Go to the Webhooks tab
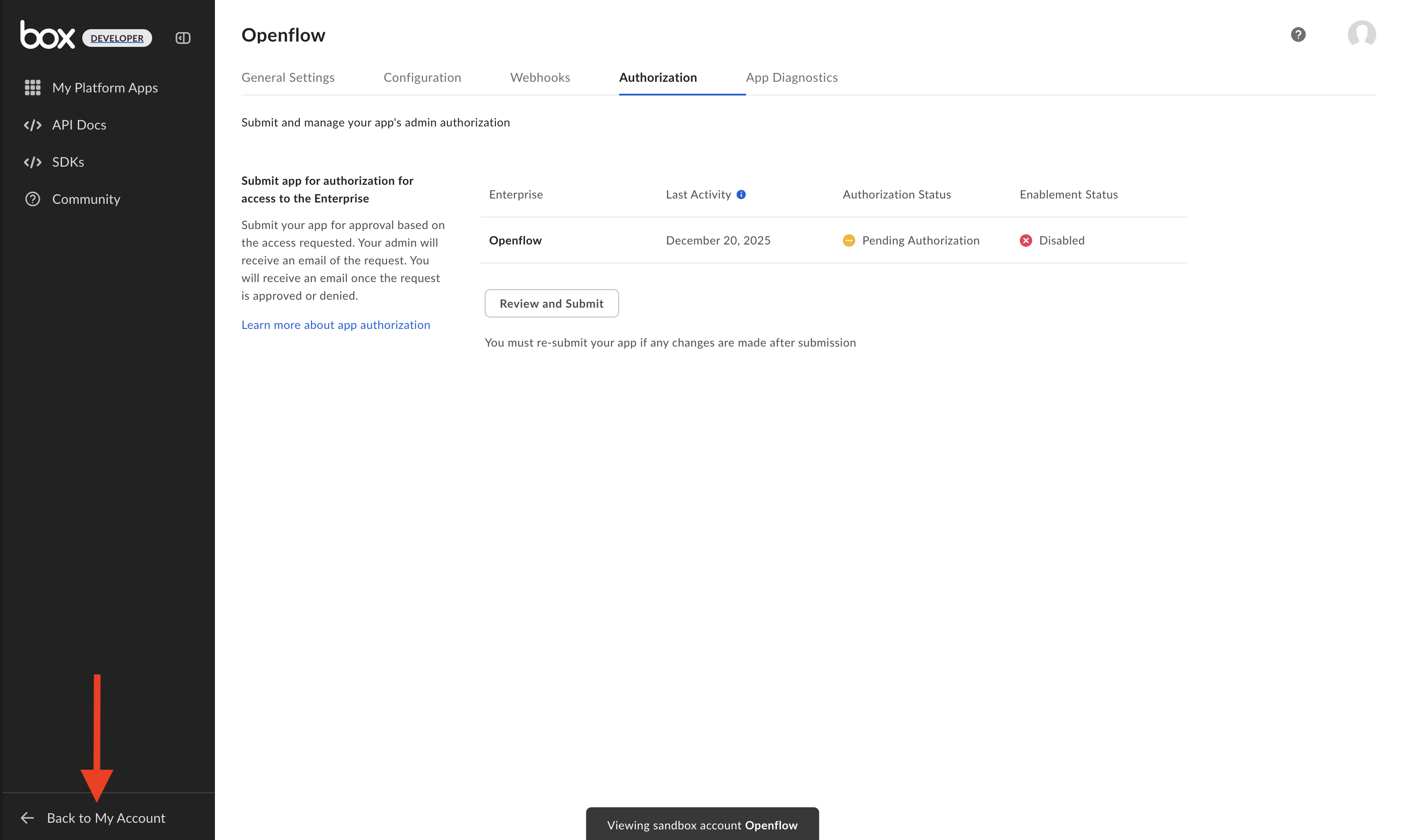Image resolution: width=1401 pixels, height=840 pixels. (x=540, y=77)
